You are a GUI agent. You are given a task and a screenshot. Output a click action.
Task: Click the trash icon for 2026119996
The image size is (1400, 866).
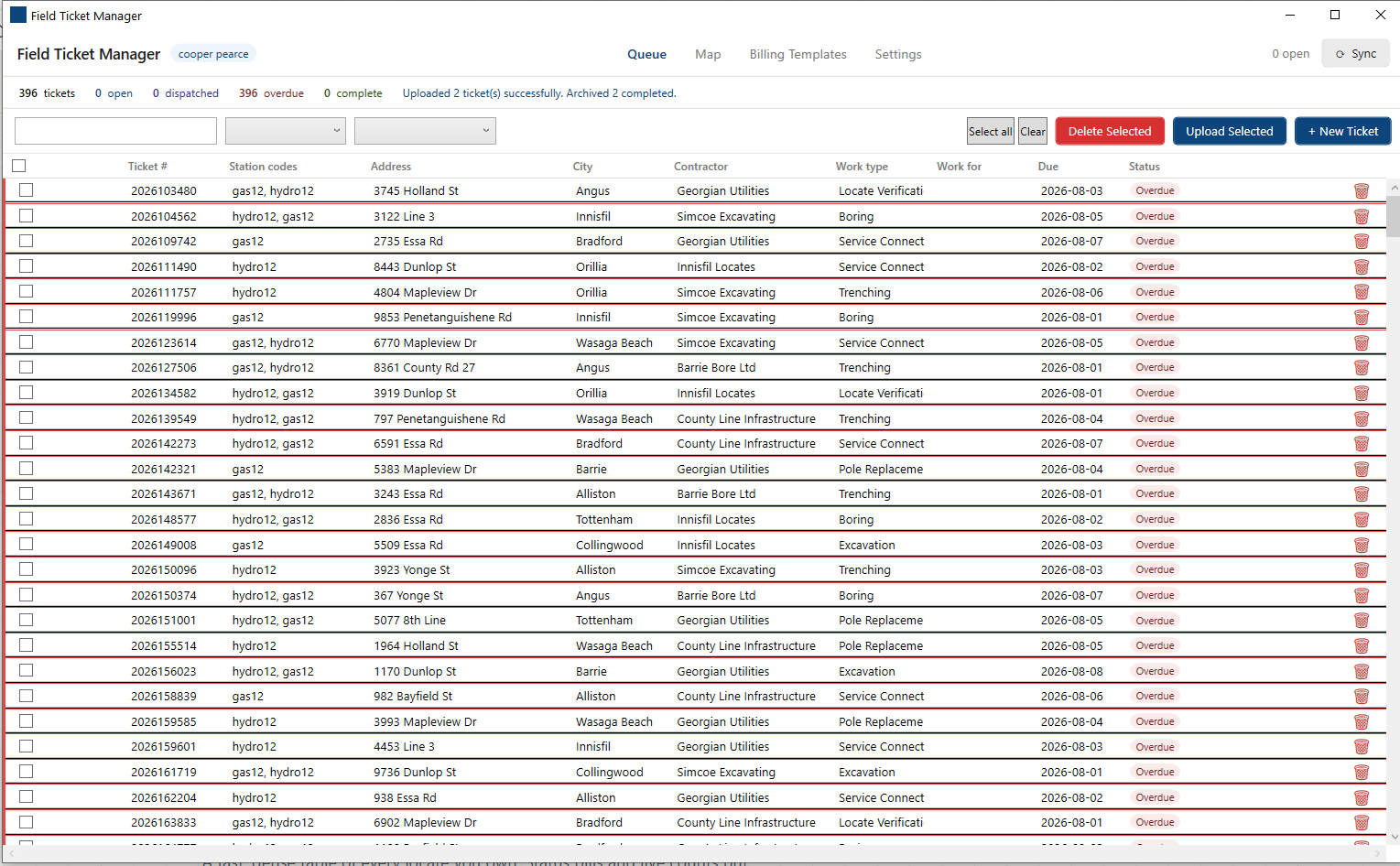coord(1362,317)
